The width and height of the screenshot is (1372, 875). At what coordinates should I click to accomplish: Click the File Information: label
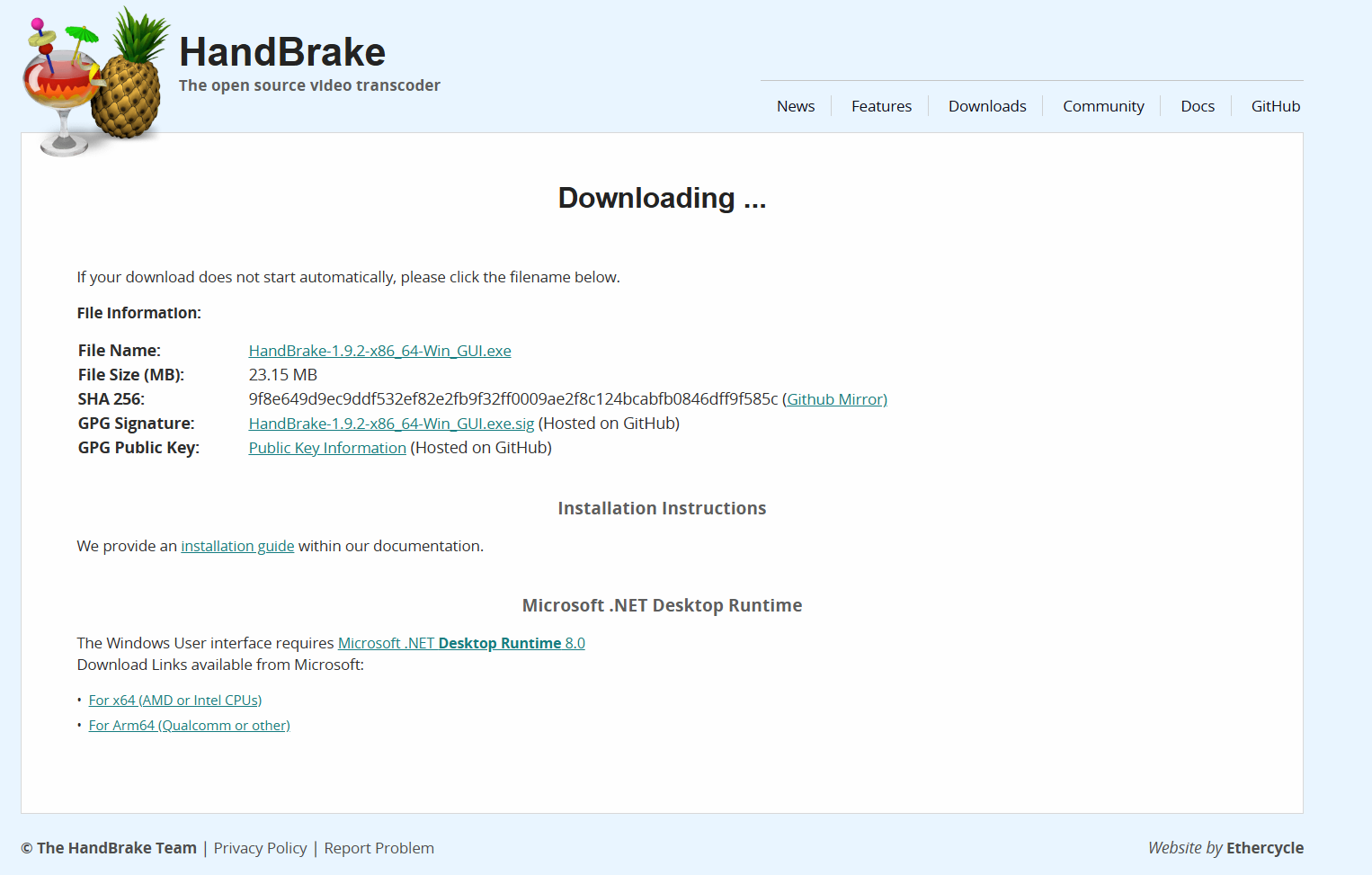[139, 313]
